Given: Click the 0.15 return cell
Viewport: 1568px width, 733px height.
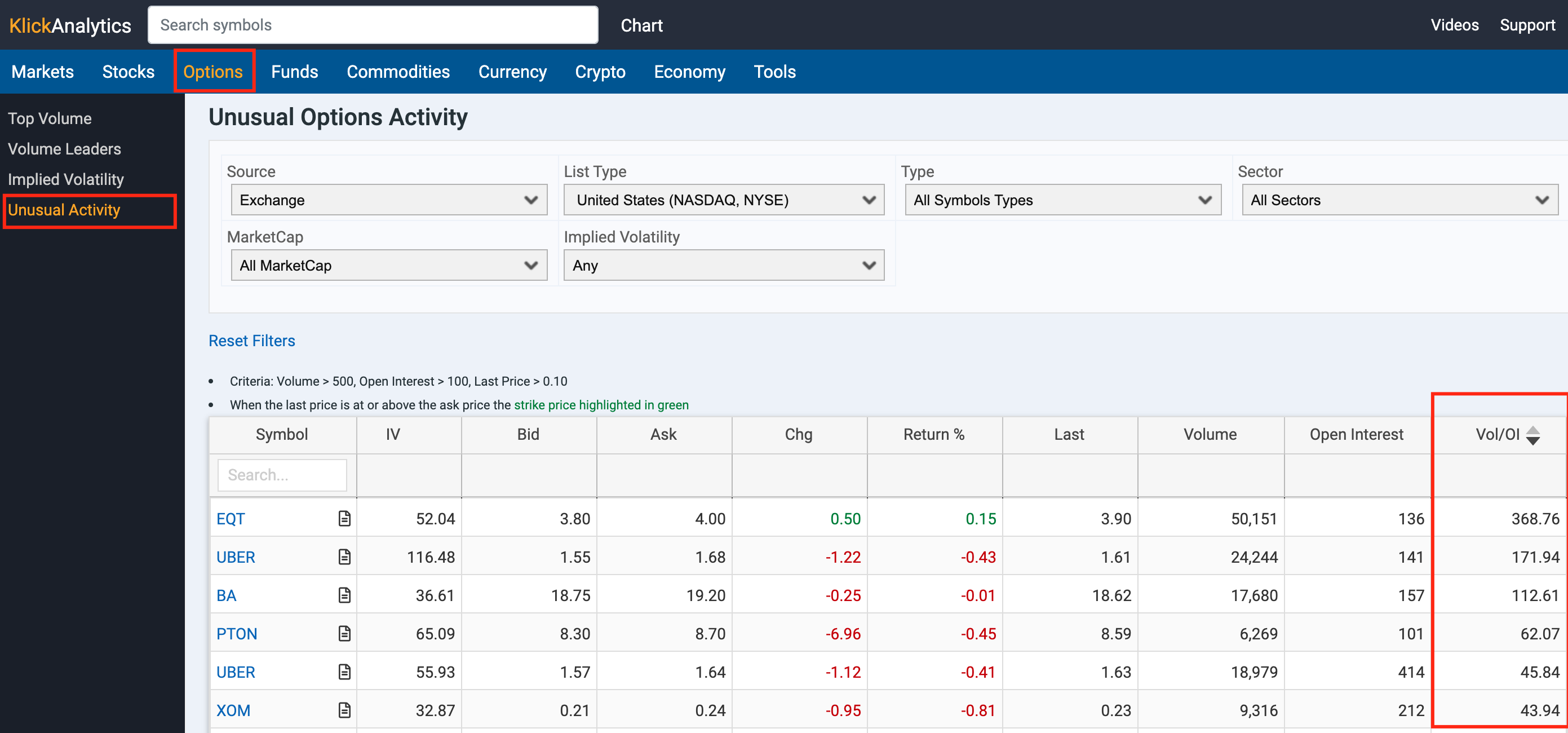Looking at the screenshot, I should point(981,519).
